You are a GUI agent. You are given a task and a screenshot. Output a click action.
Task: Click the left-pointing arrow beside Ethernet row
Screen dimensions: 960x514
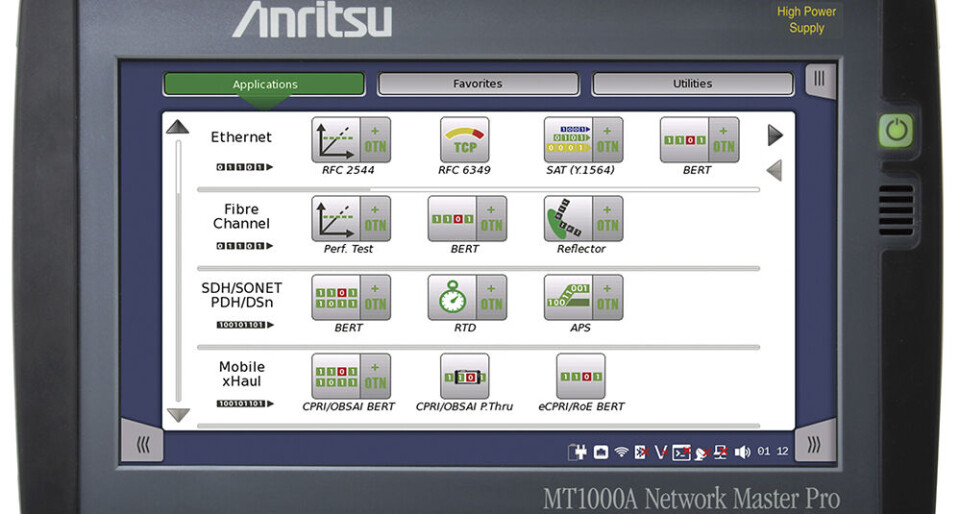(775, 170)
